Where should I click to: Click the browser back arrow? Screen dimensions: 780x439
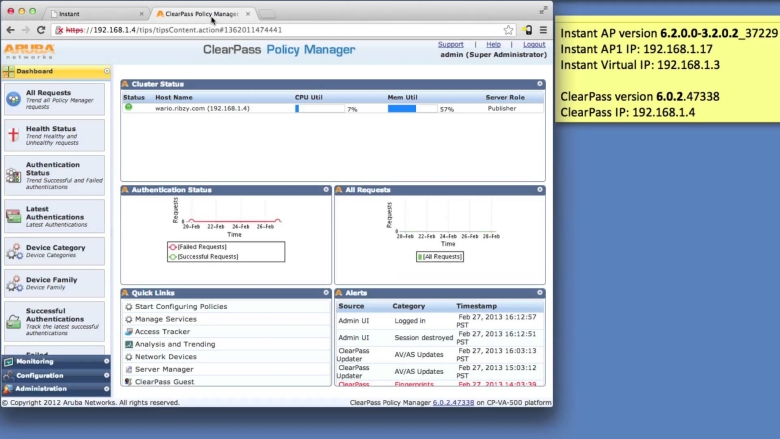tap(10, 30)
